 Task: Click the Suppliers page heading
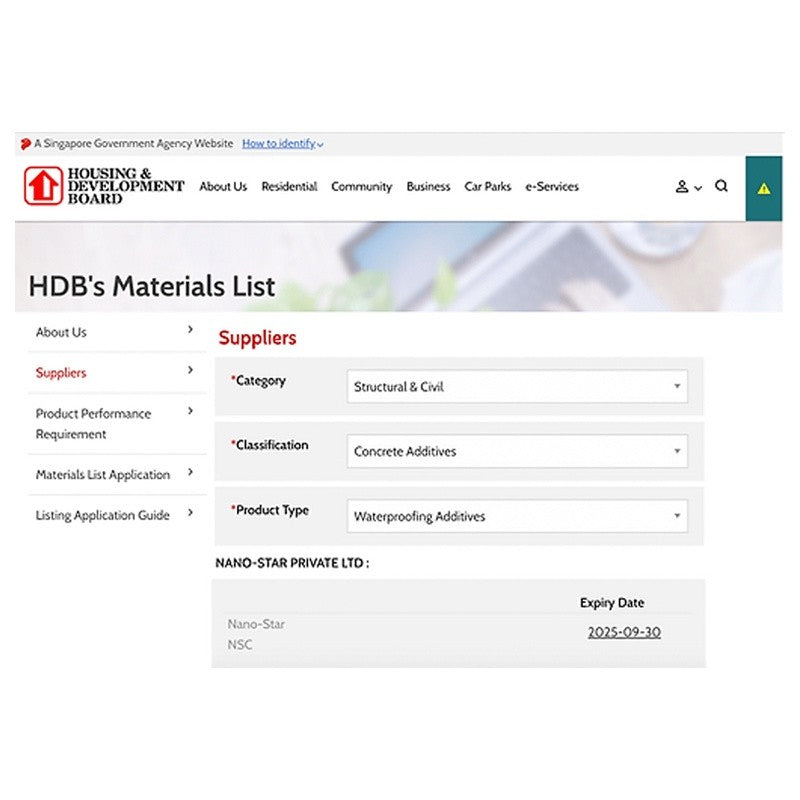point(257,338)
